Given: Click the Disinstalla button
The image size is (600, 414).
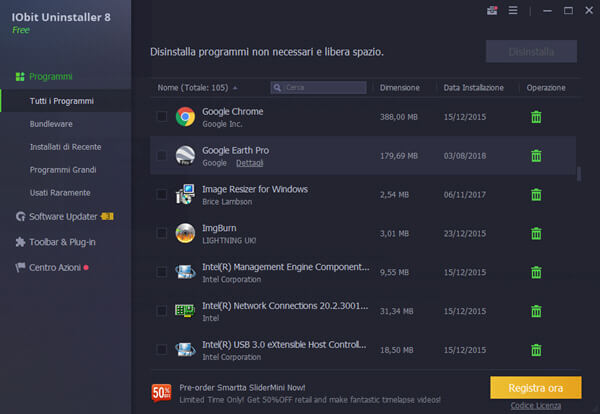Looking at the screenshot, I should [531, 51].
